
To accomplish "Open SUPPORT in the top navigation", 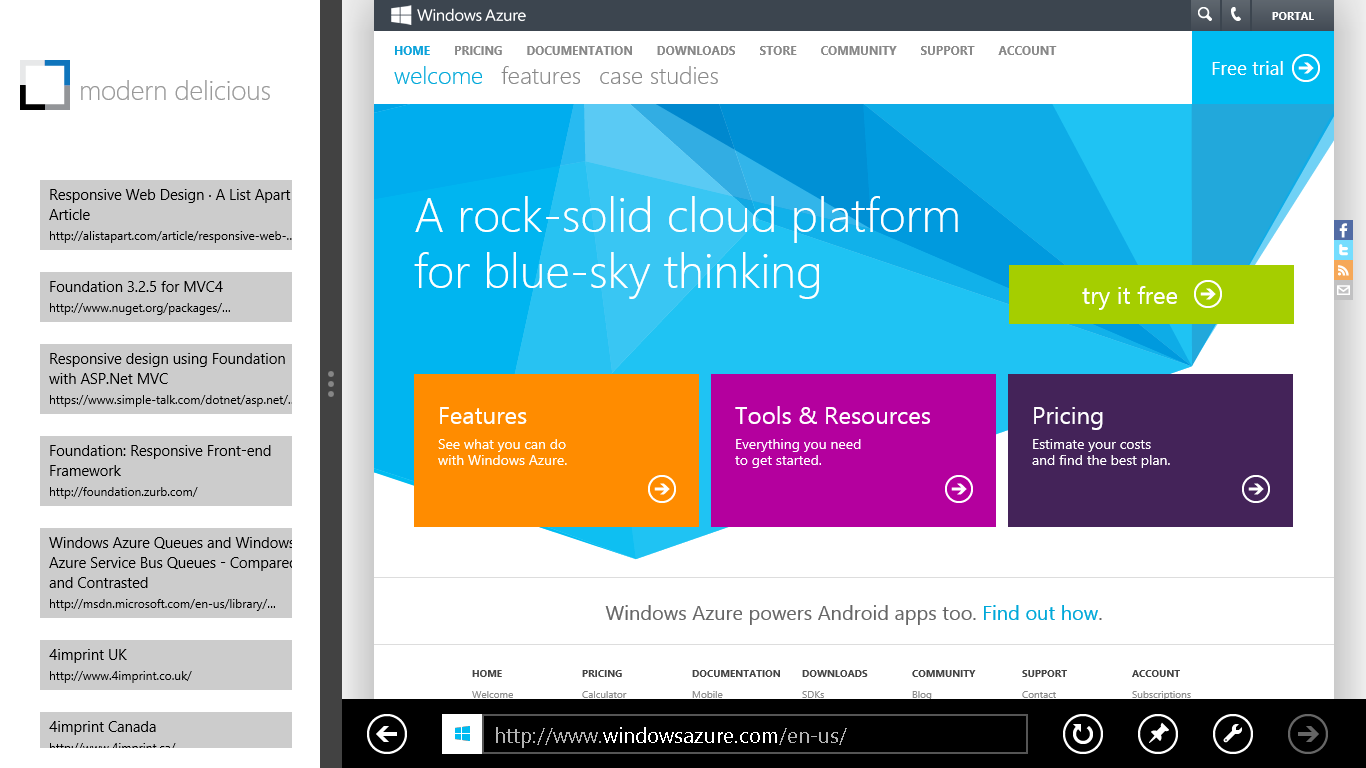I will [947, 51].
